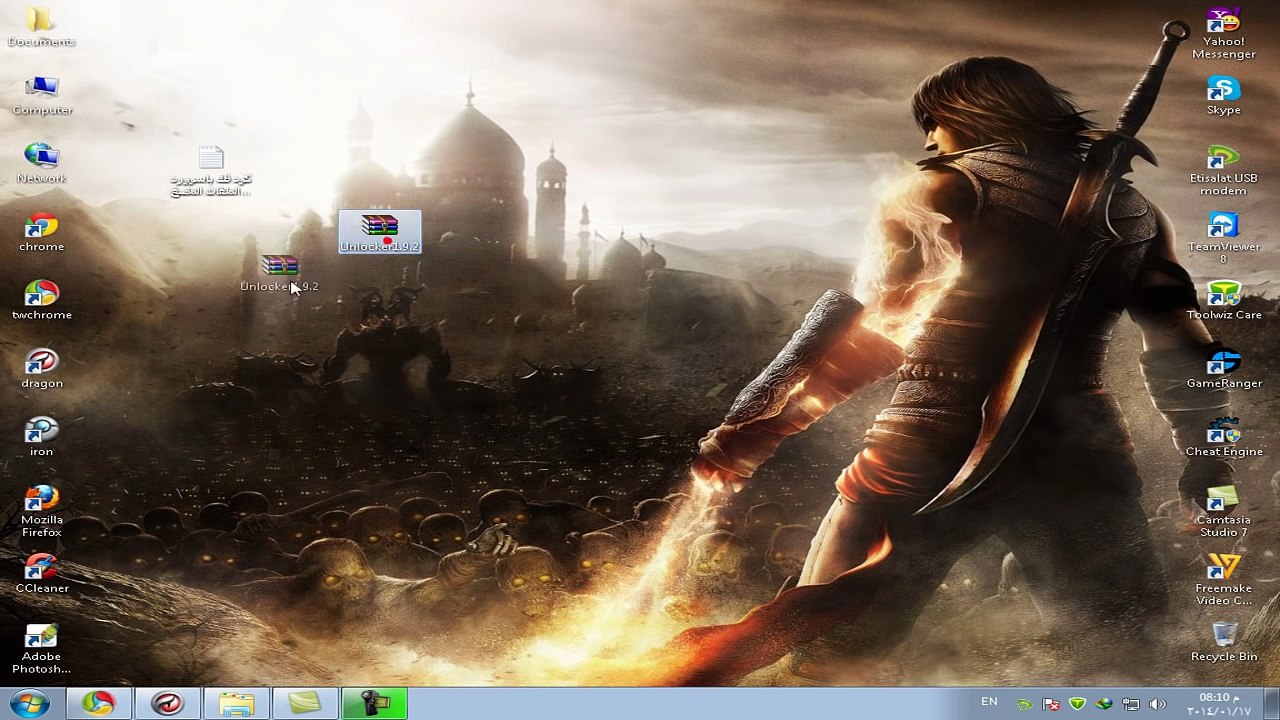Open the Mozilla Firefox desktop shortcut

41,512
